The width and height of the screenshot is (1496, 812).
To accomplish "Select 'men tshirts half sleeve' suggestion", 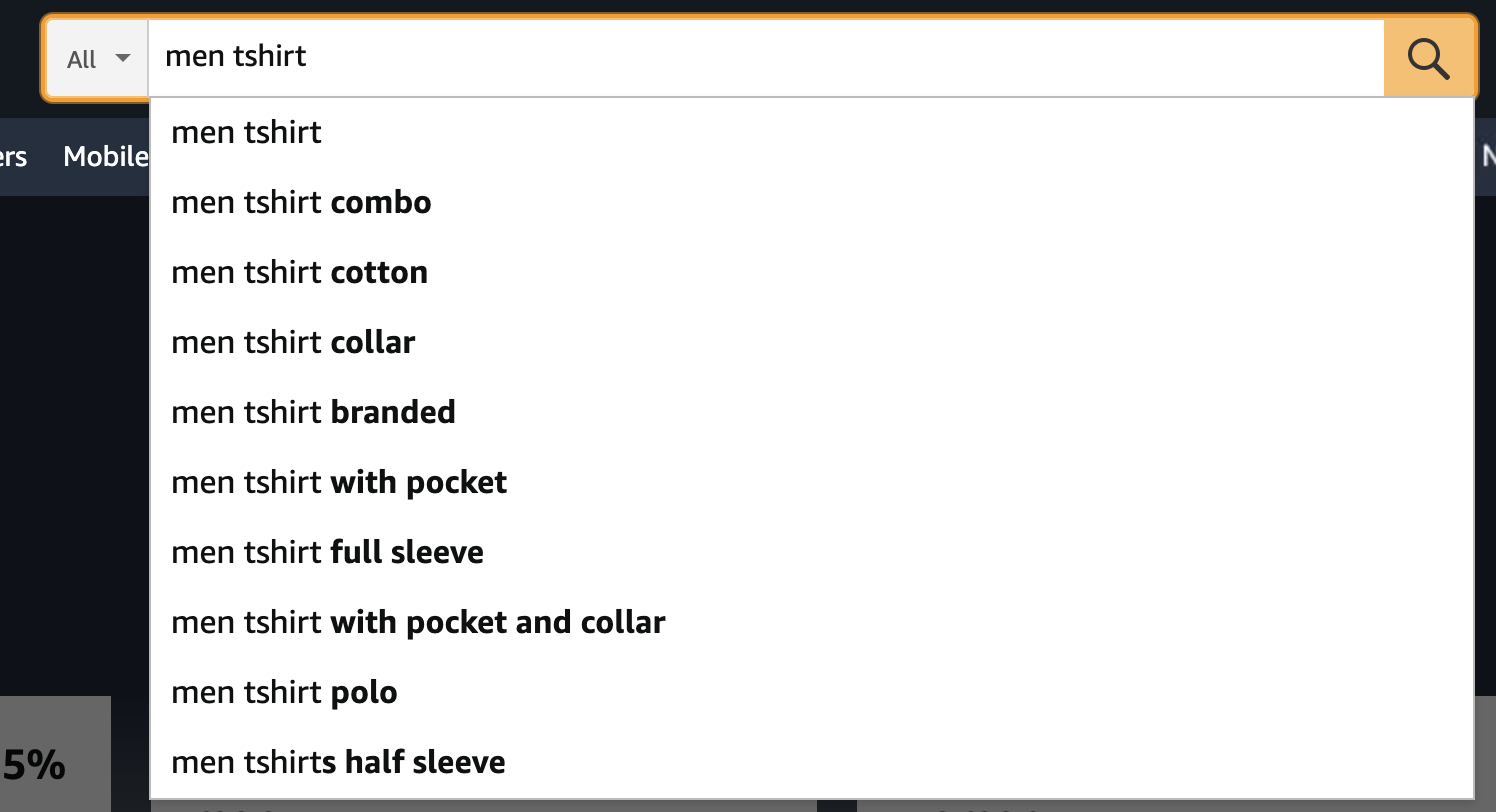I will (x=338, y=762).
